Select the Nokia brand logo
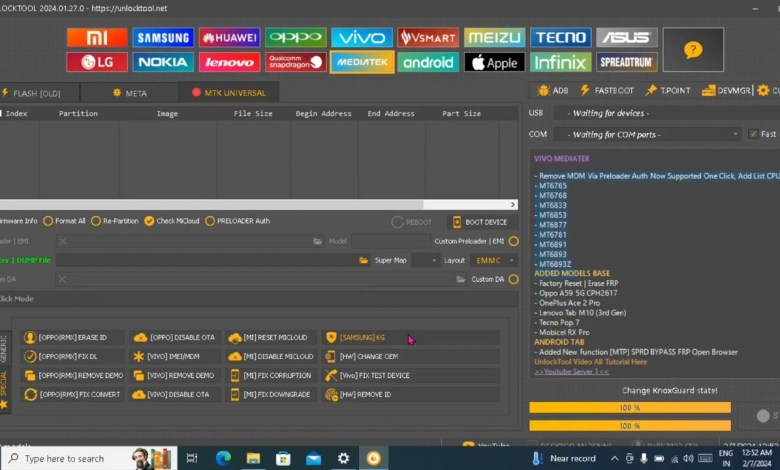The width and height of the screenshot is (780, 470). 163,62
